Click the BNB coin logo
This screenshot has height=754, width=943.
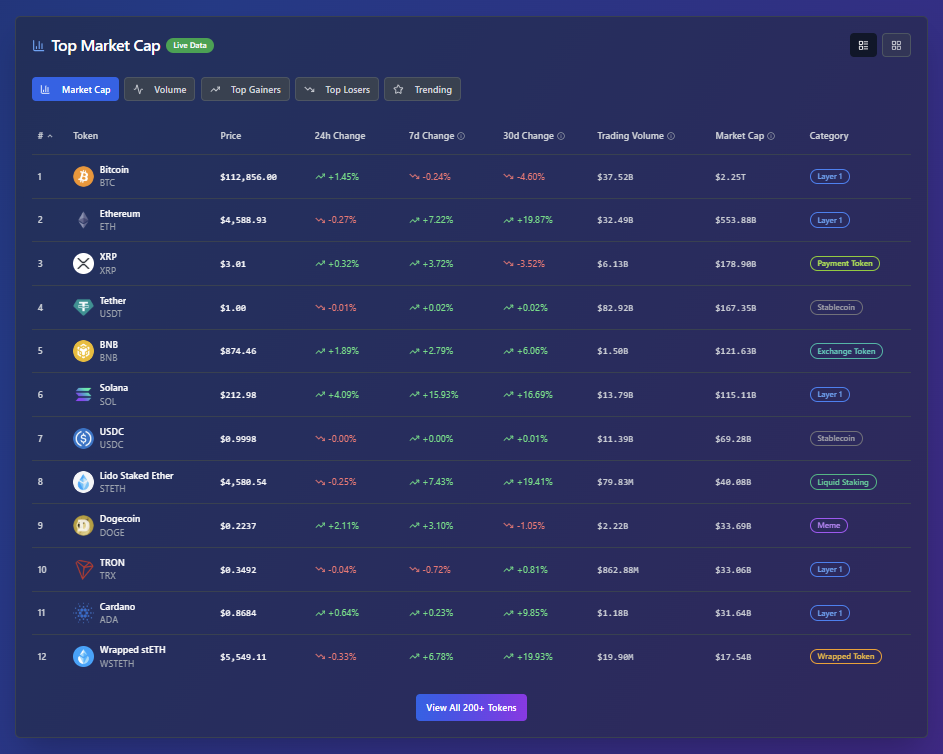coord(84,351)
